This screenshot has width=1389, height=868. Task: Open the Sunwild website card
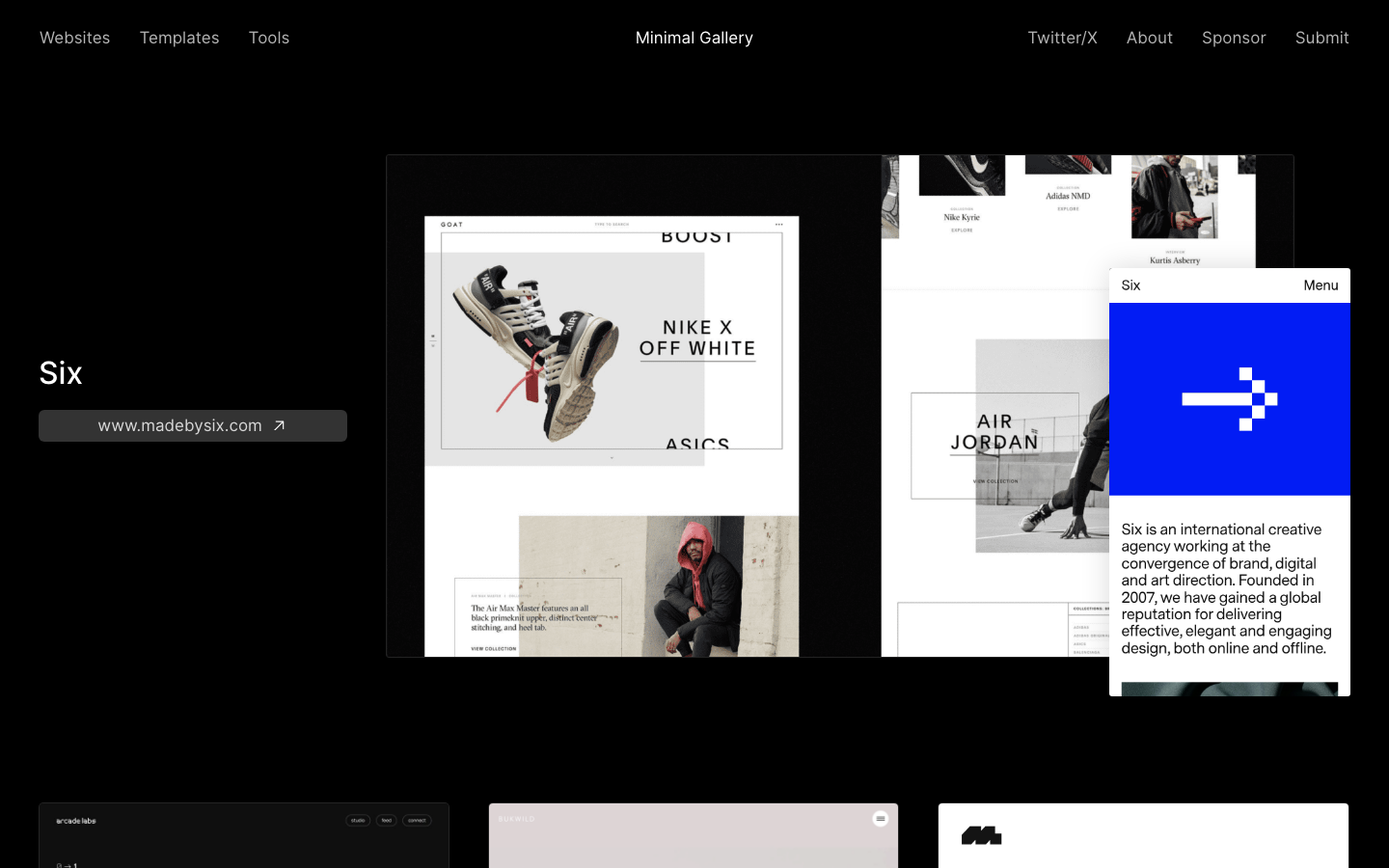pyautogui.click(x=694, y=835)
